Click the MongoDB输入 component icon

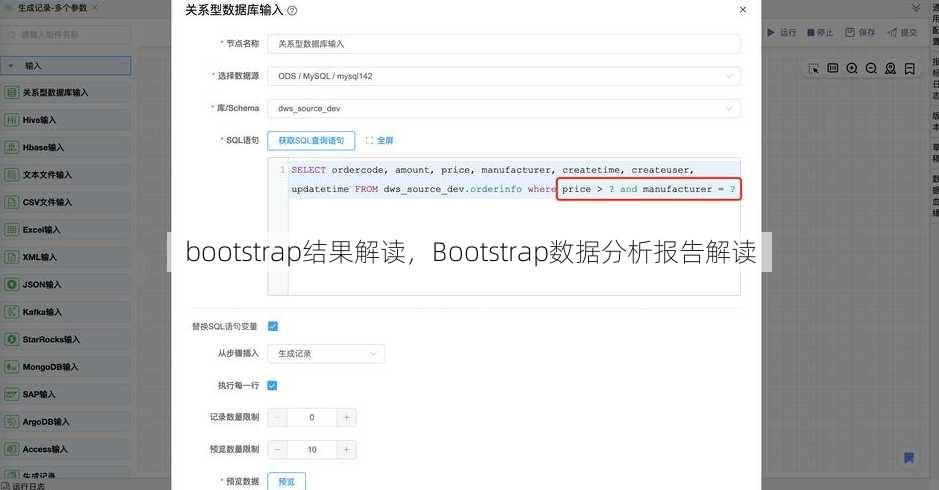[x=11, y=367]
